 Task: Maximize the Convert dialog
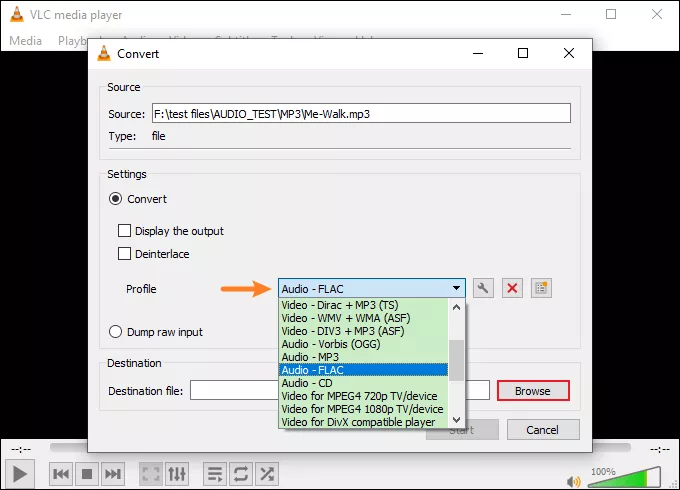523,53
